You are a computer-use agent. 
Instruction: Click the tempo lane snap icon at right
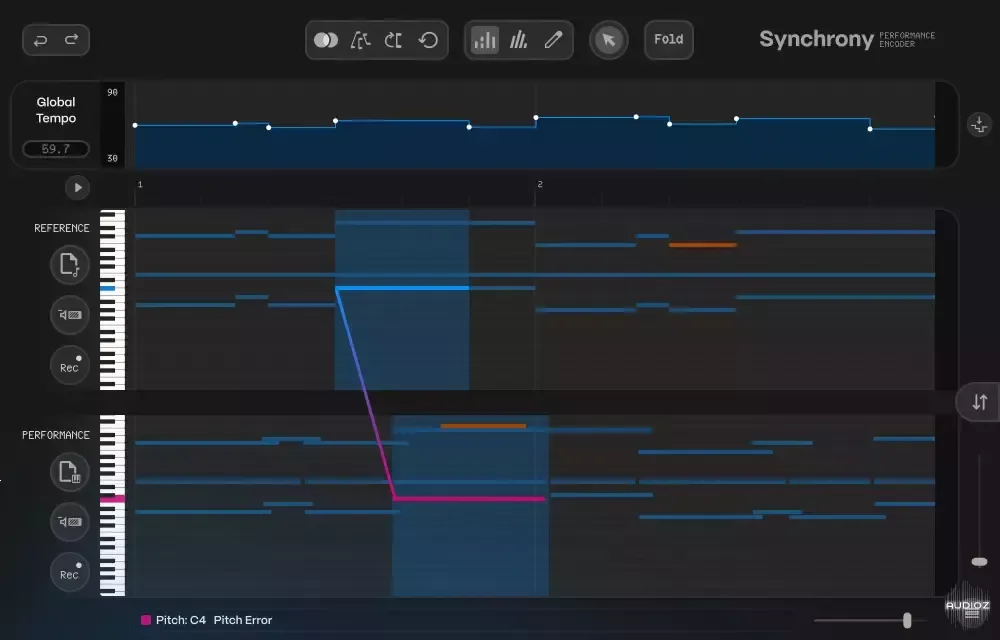(979, 124)
